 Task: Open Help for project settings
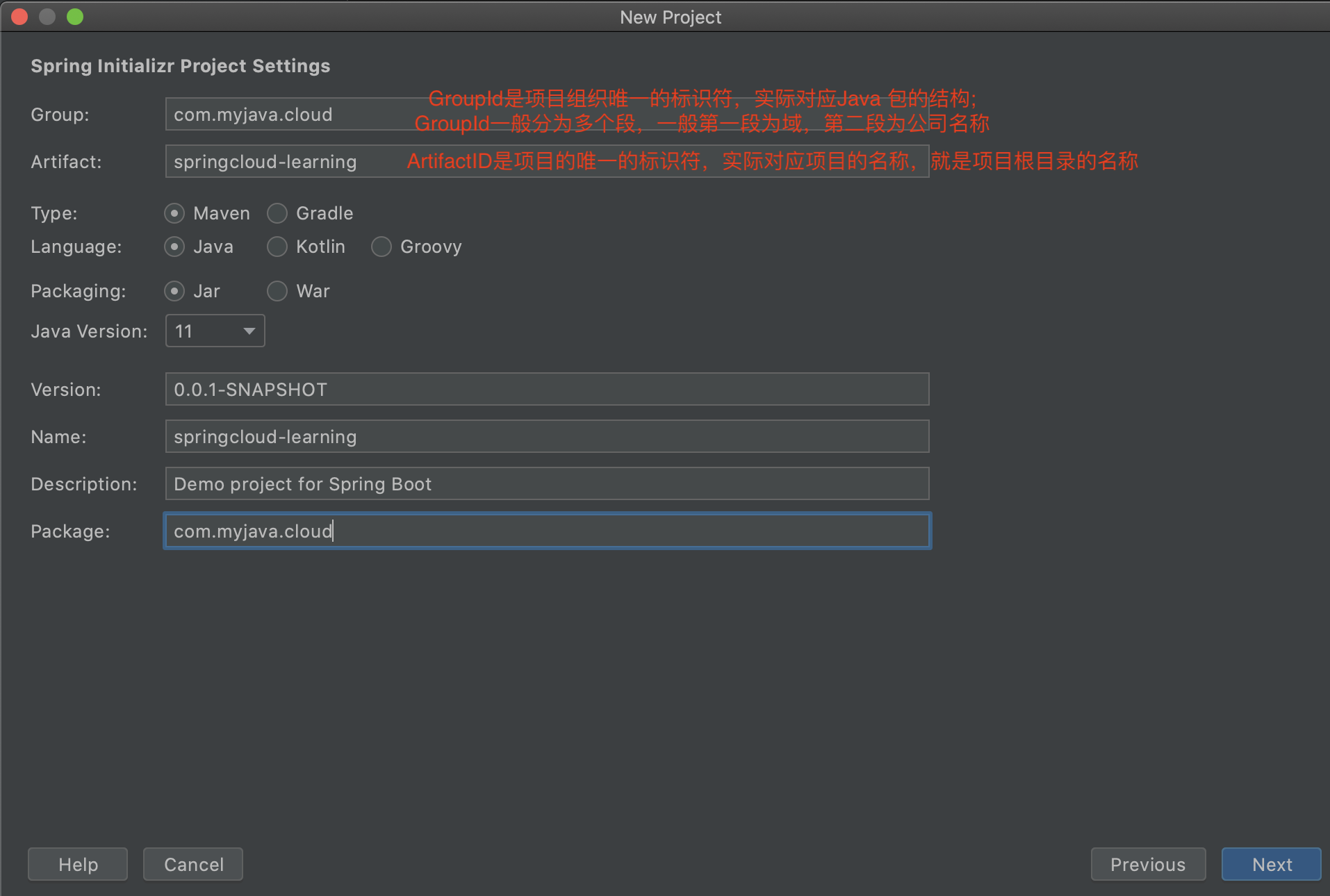coord(77,864)
